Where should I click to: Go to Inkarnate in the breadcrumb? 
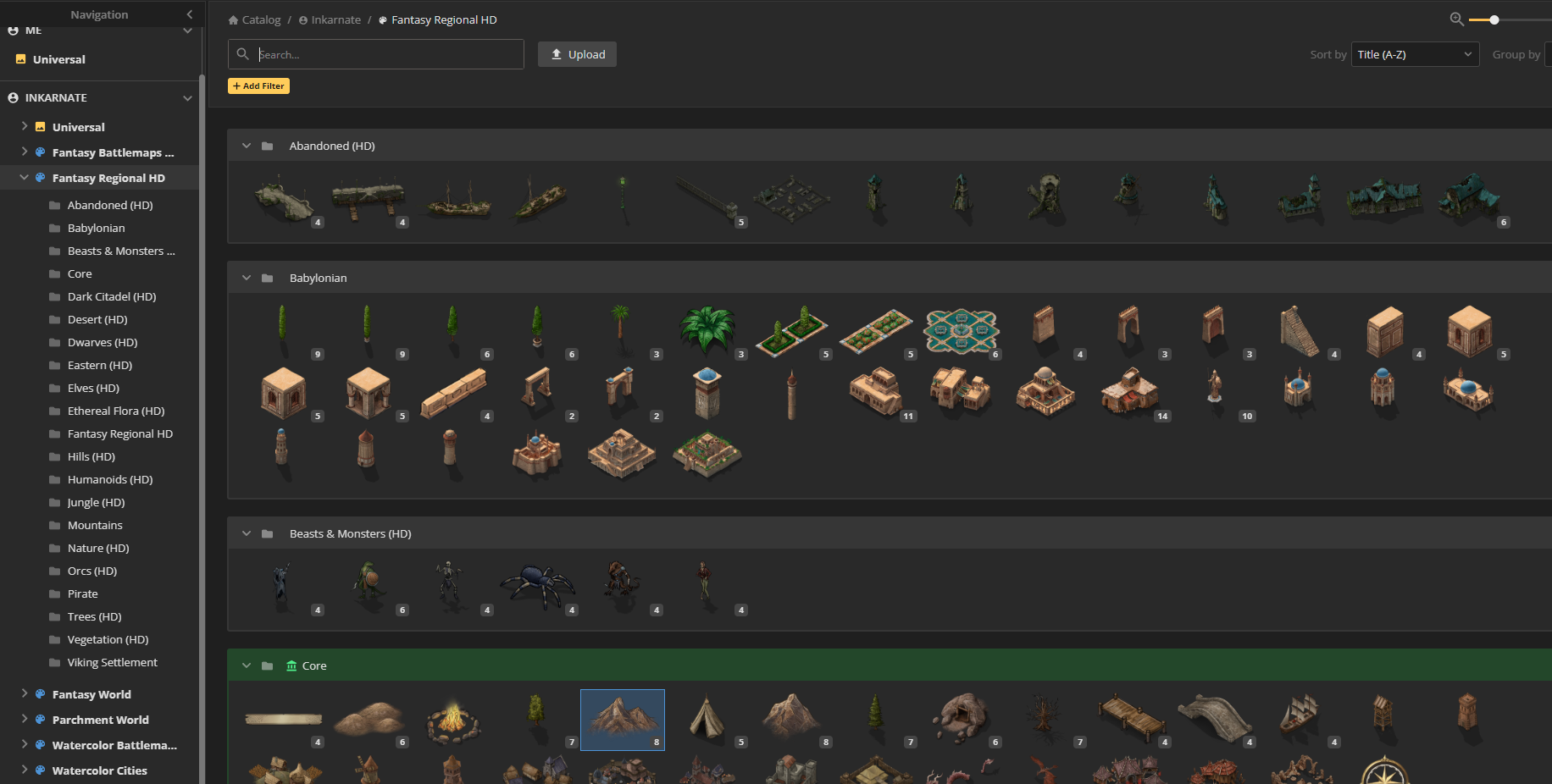tap(335, 19)
